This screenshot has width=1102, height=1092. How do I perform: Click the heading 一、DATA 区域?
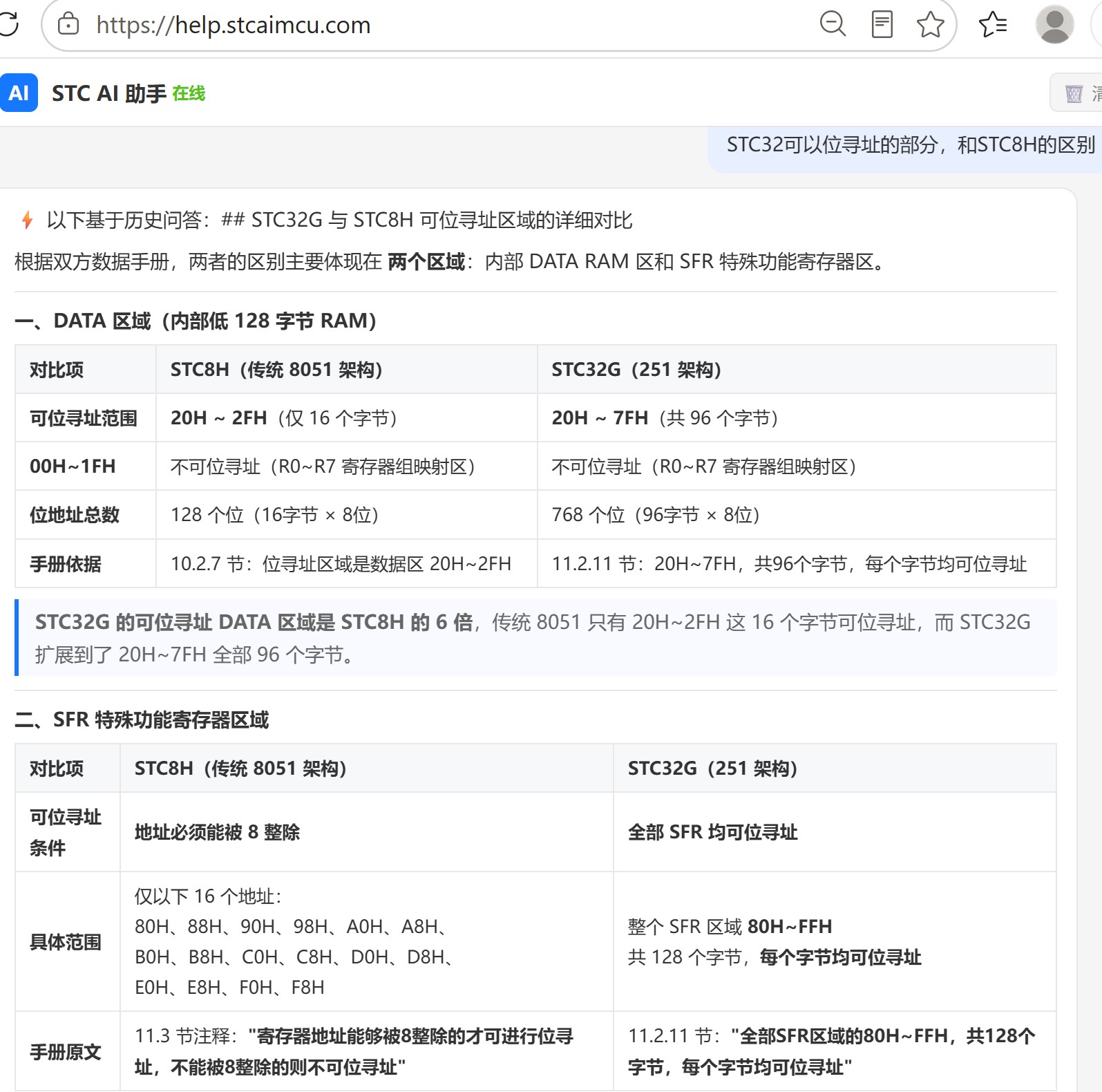(196, 321)
